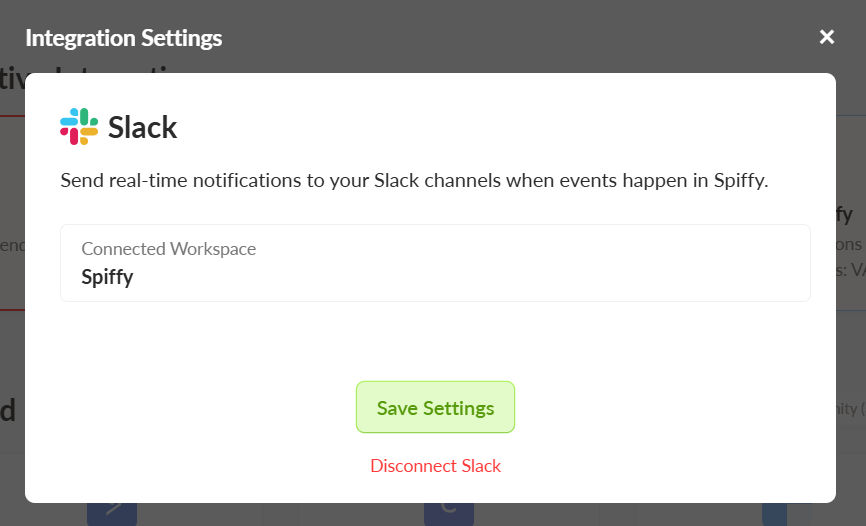
Task: Click the "Integration Settings" dialog title
Action: click(123, 38)
